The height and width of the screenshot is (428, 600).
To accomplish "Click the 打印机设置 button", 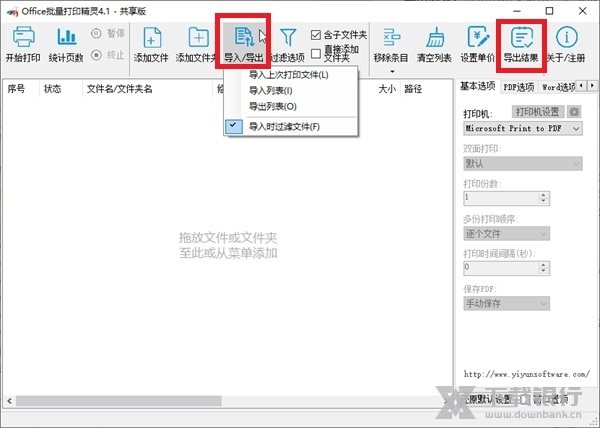I will [x=538, y=112].
